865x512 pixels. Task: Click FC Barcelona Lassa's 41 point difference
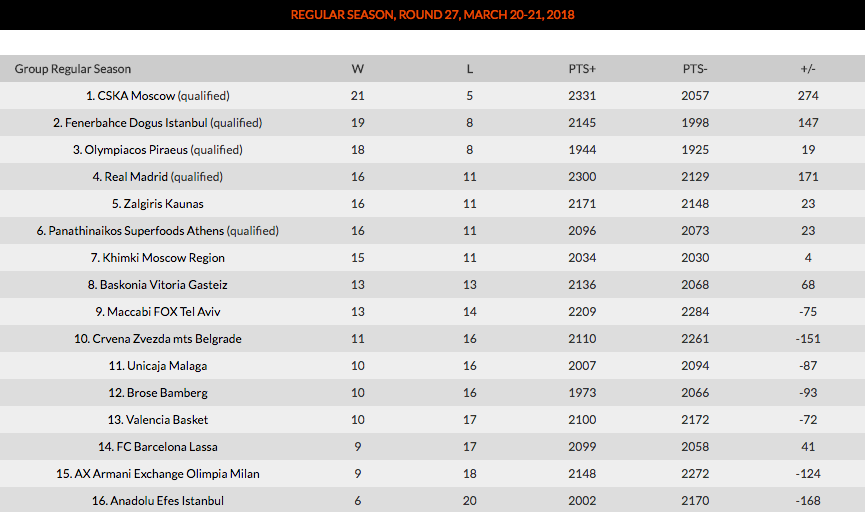pyautogui.click(x=808, y=447)
